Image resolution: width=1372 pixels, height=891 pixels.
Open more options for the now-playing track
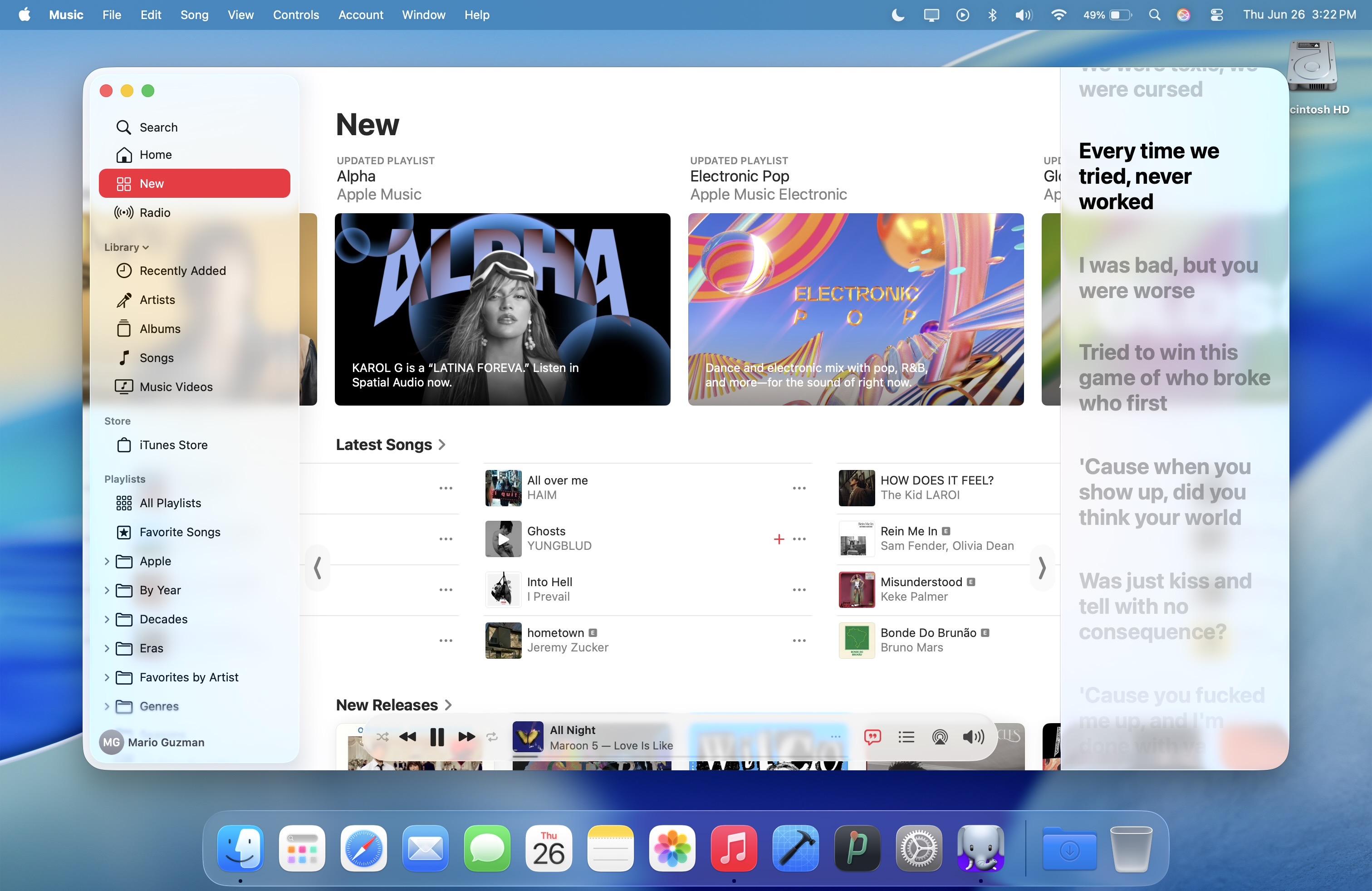click(x=835, y=737)
